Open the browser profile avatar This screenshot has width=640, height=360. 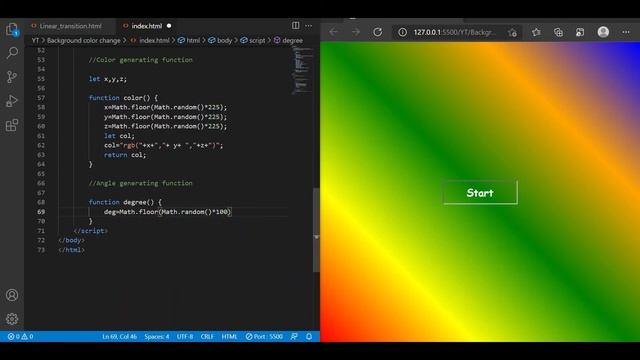603,32
